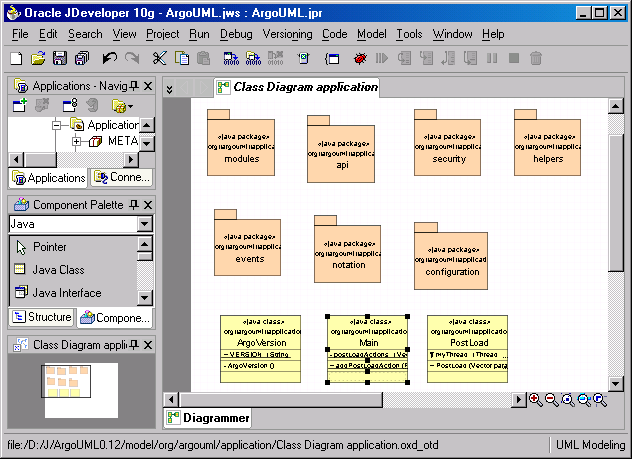The image size is (632, 459).
Task: Click the Main class name
Action: point(369,343)
